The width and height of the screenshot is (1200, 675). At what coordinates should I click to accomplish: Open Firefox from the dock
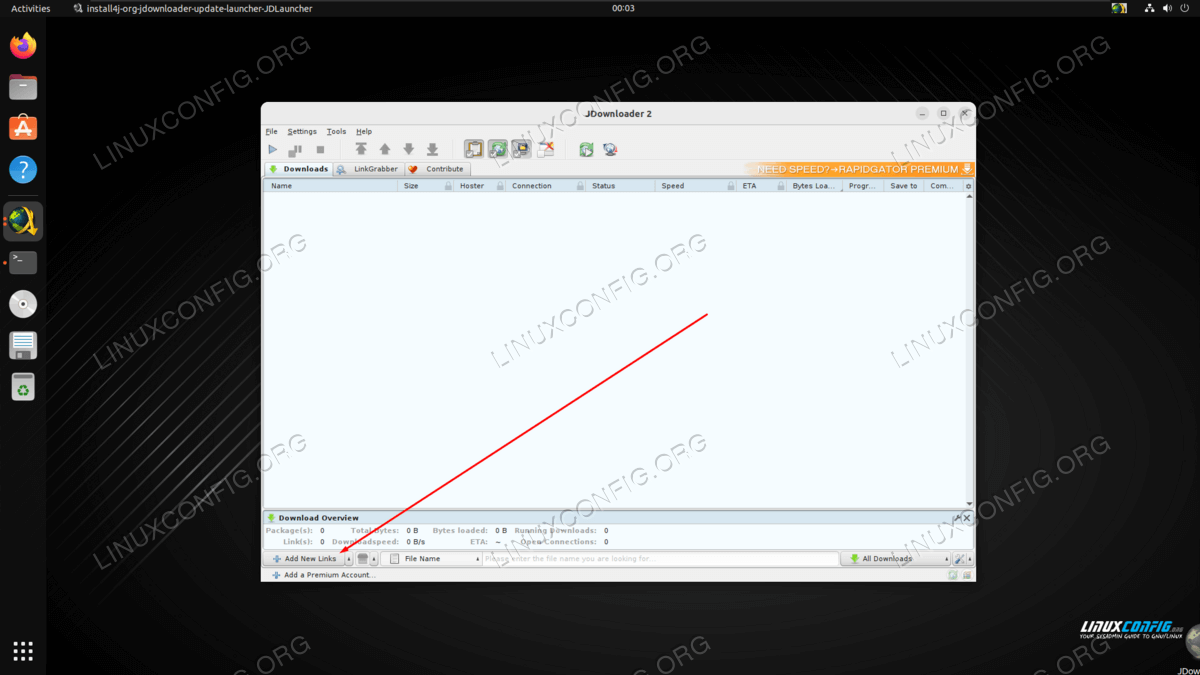click(23, 45)
